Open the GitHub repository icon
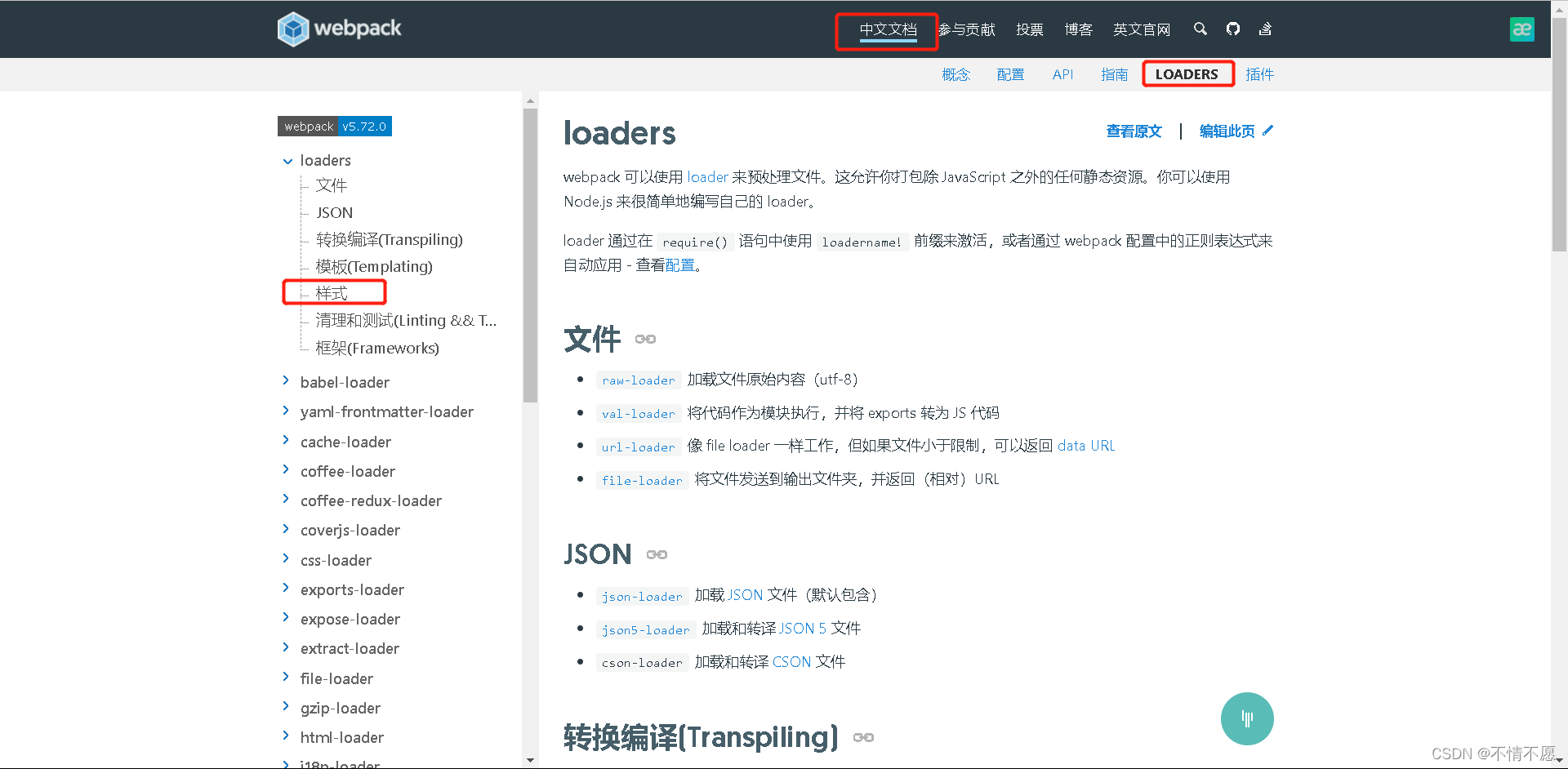 [x=1233, y=29]
